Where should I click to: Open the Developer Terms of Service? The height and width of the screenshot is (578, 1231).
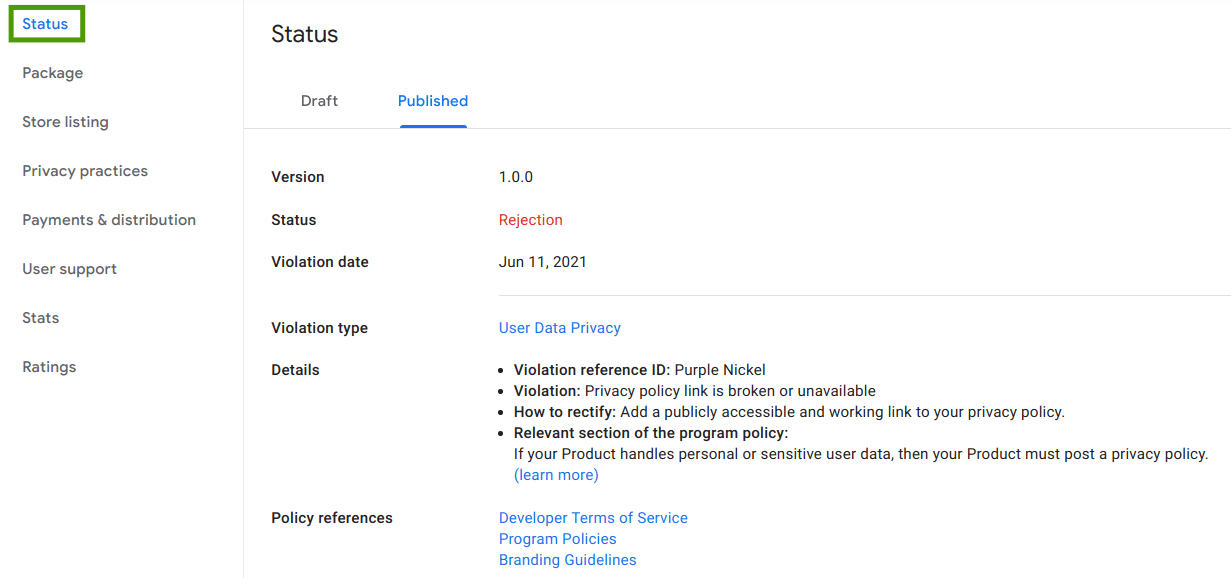[593, 517]
